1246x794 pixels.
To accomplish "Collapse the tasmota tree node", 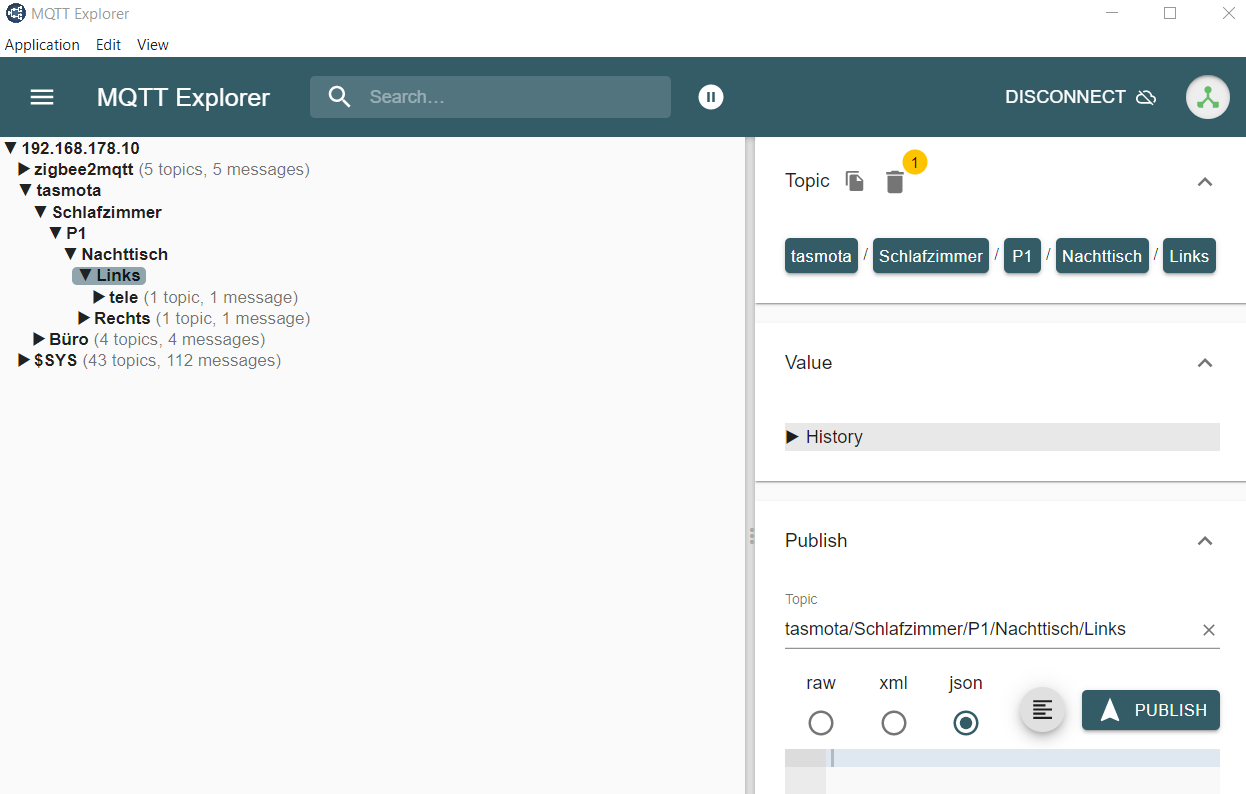I will click(26, 190).
